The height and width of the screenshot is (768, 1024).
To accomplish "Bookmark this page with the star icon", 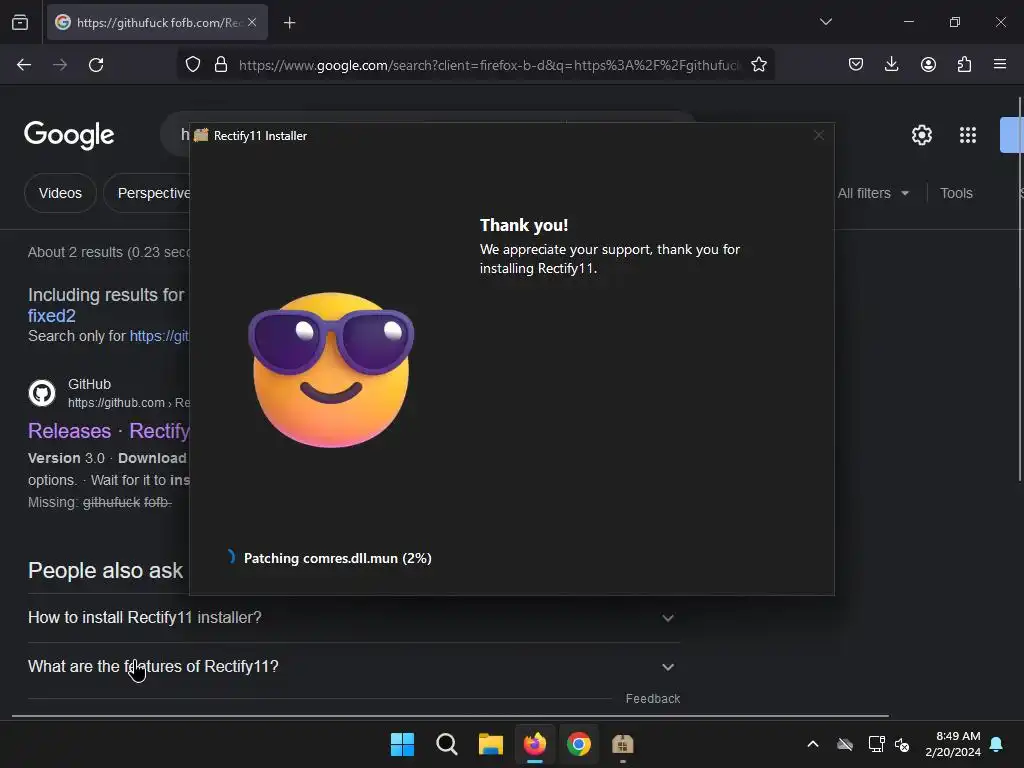I will pos(759,65).
